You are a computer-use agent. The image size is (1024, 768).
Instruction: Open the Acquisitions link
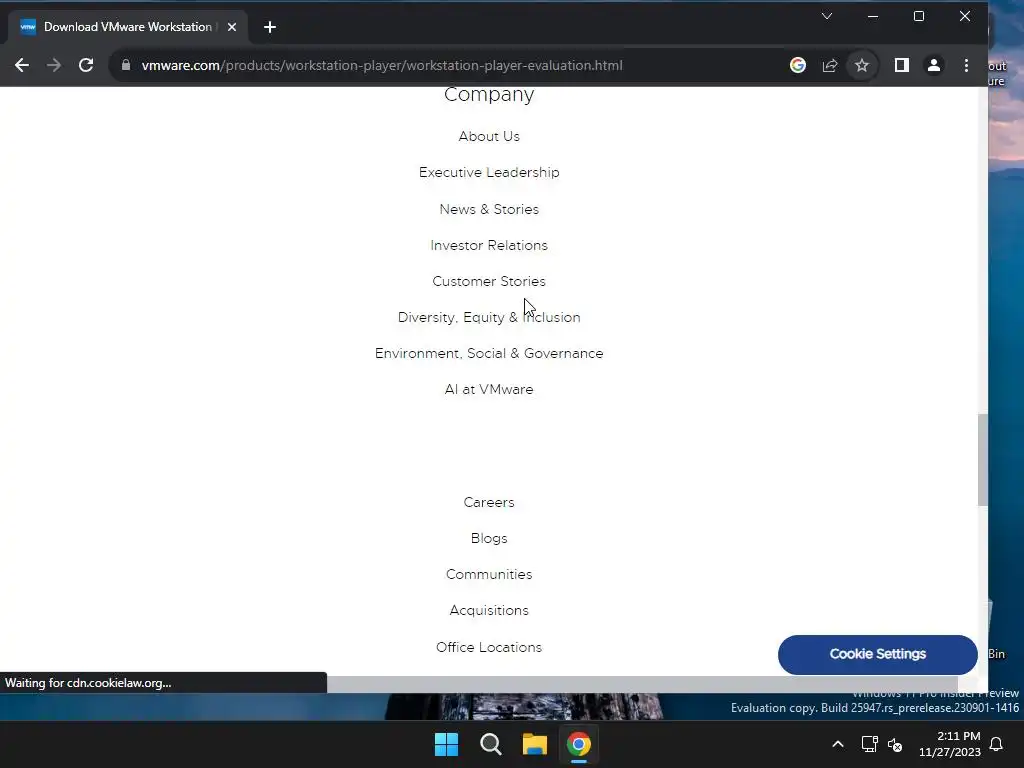489,610
